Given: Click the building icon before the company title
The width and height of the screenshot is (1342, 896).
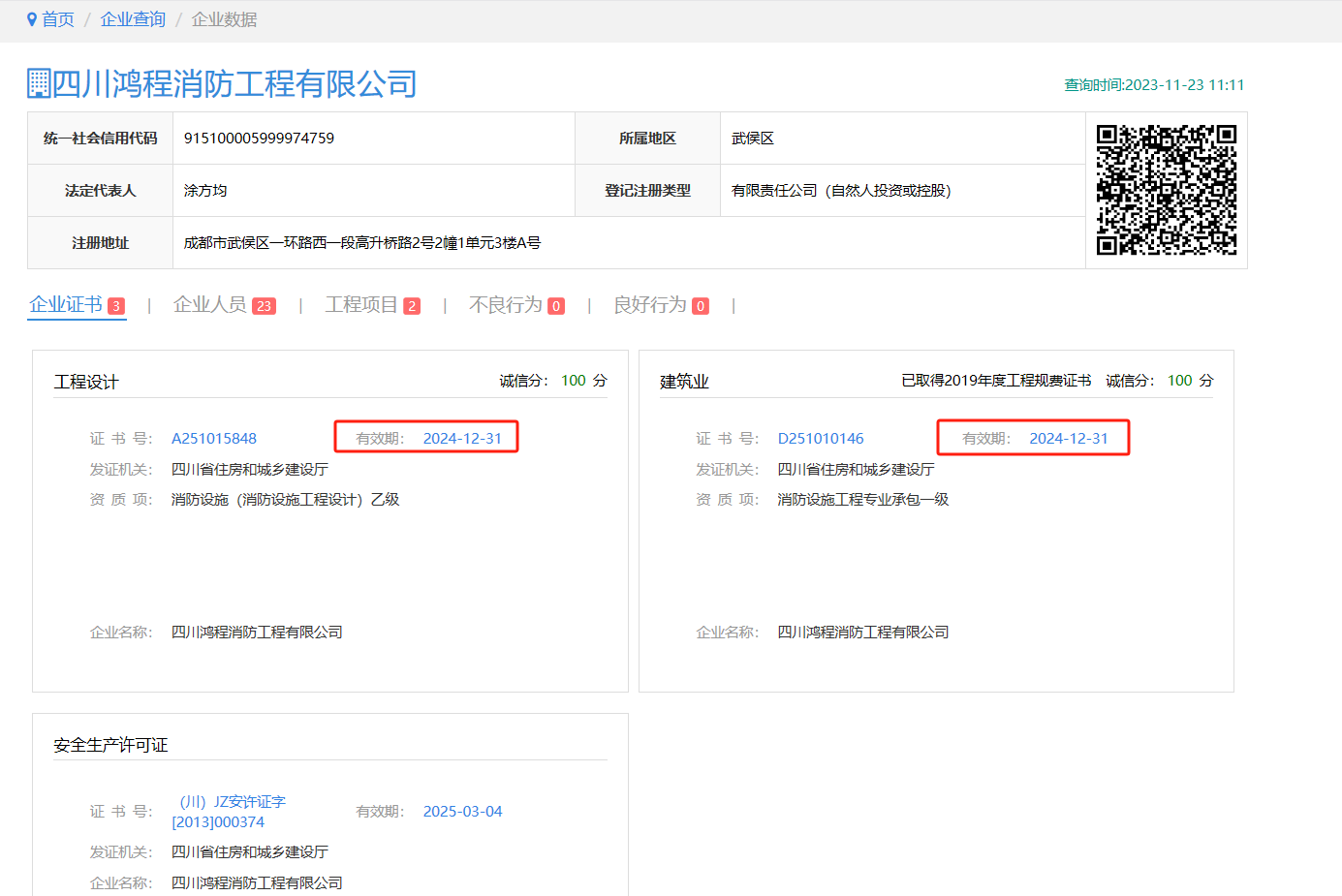Looking at the screenshot, I should coord(39,83).
